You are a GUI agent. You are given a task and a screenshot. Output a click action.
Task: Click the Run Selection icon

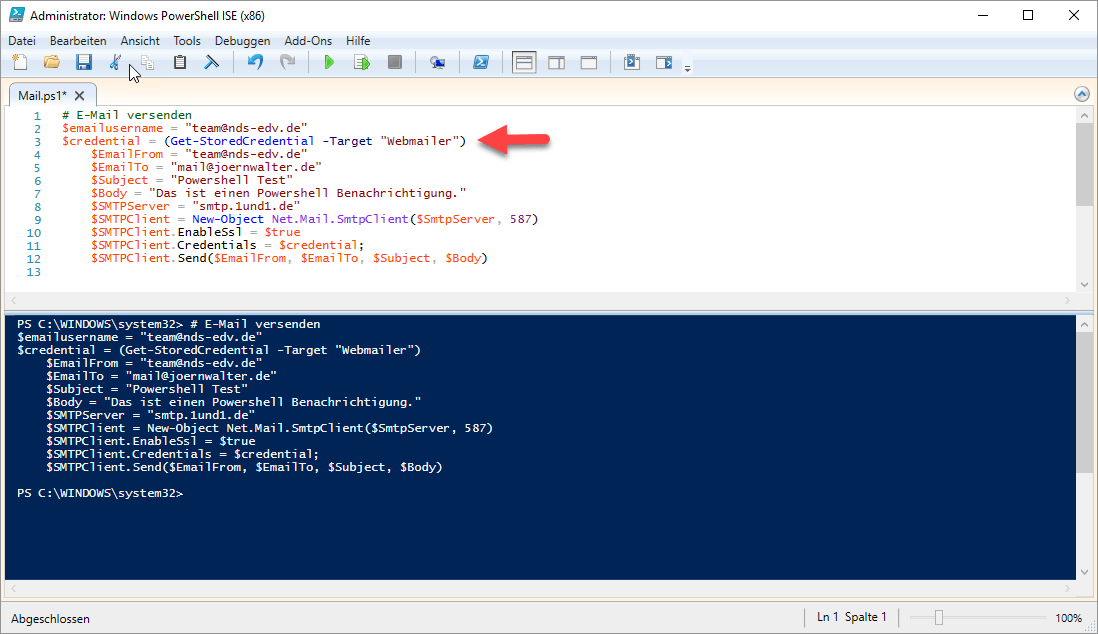coord(361,63)
